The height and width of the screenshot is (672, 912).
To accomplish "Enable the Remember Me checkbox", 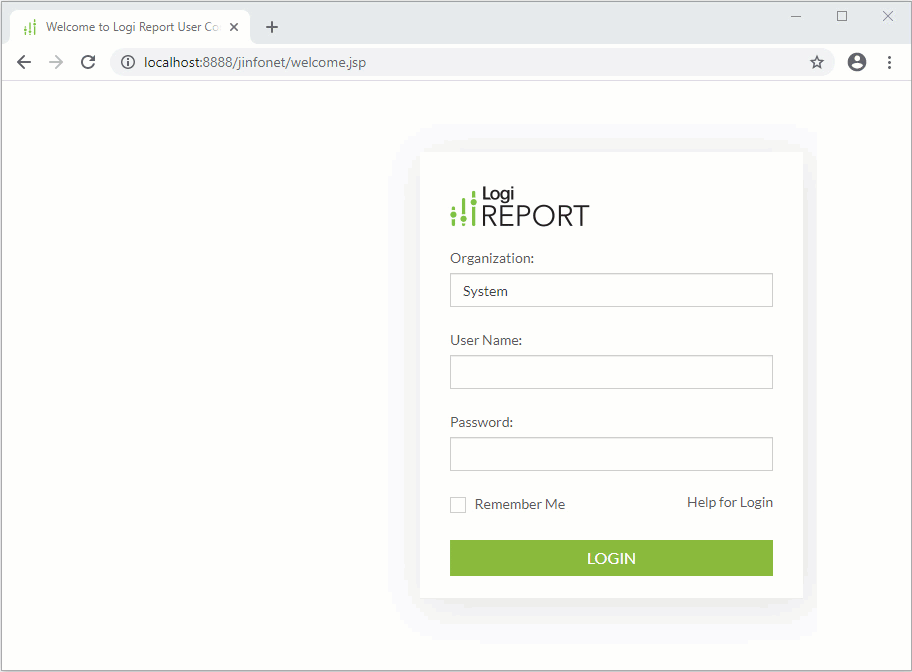I will [458, 505].
